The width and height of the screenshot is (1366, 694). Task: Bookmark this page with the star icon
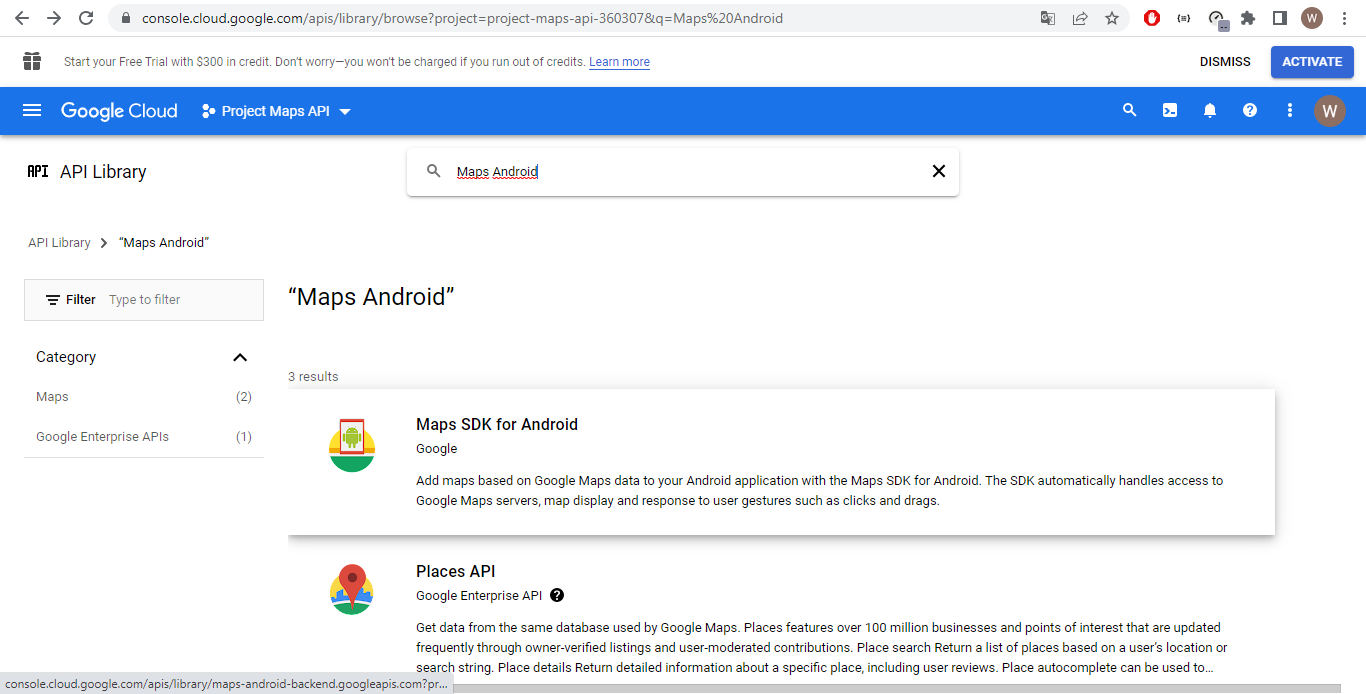point(1112,18)
